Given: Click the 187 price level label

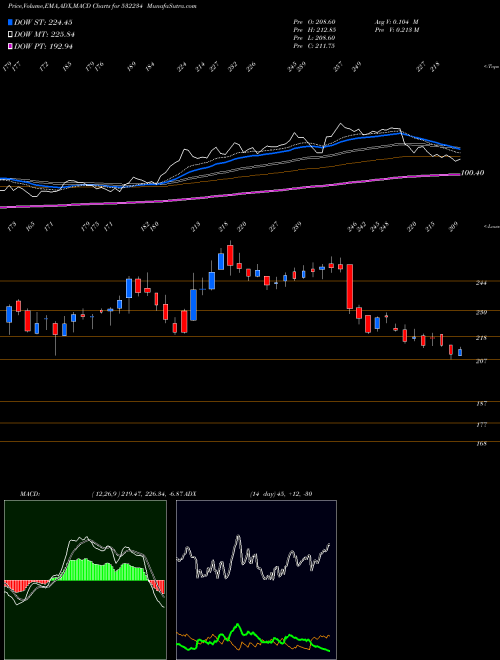Looking at the screenshot, I should pos(481,404).
